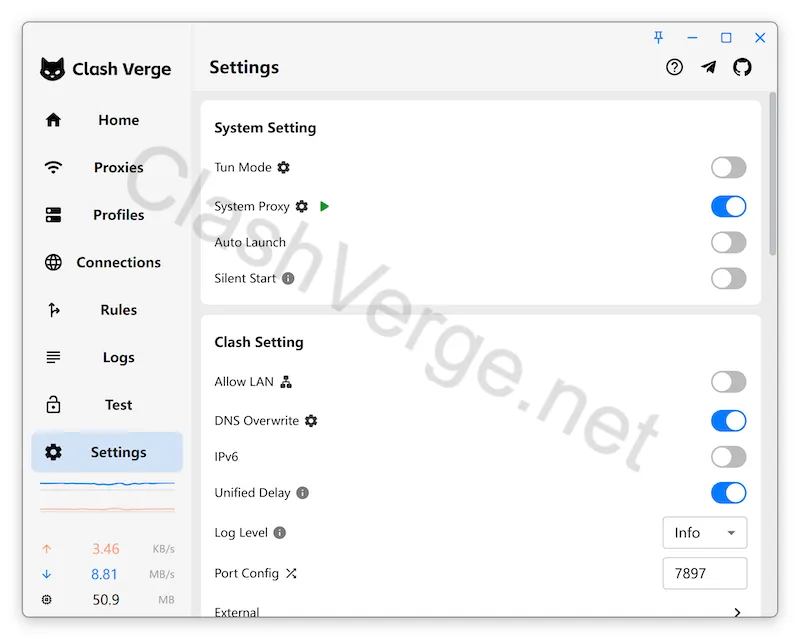This screenshot has width=800, height=639.
Task: Click the 50.9 memory usage value
Action: click(106, 599)
